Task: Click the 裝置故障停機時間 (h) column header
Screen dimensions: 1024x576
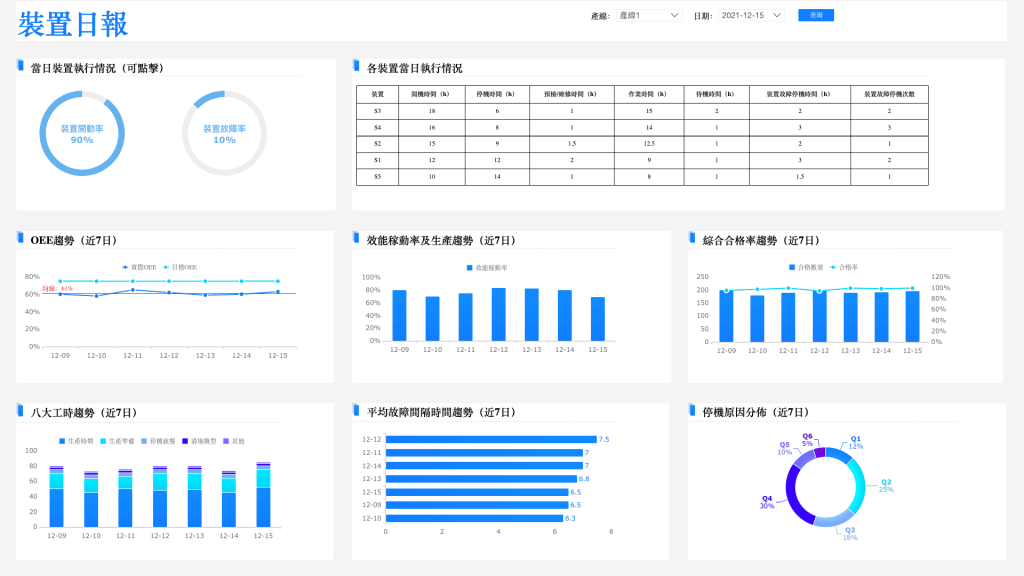Action: (800, 94)
